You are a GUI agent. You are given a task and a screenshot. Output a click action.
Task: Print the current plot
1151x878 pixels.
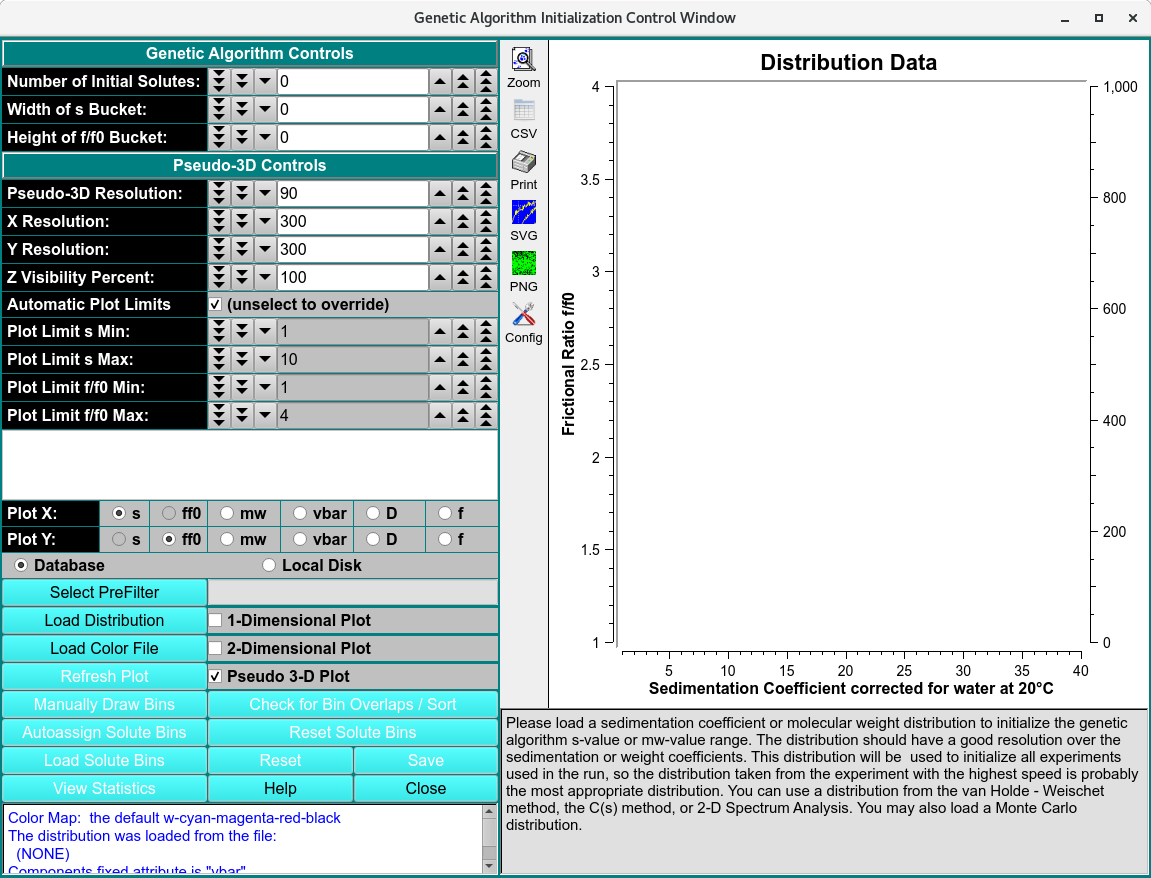click(x=523, y=161)
